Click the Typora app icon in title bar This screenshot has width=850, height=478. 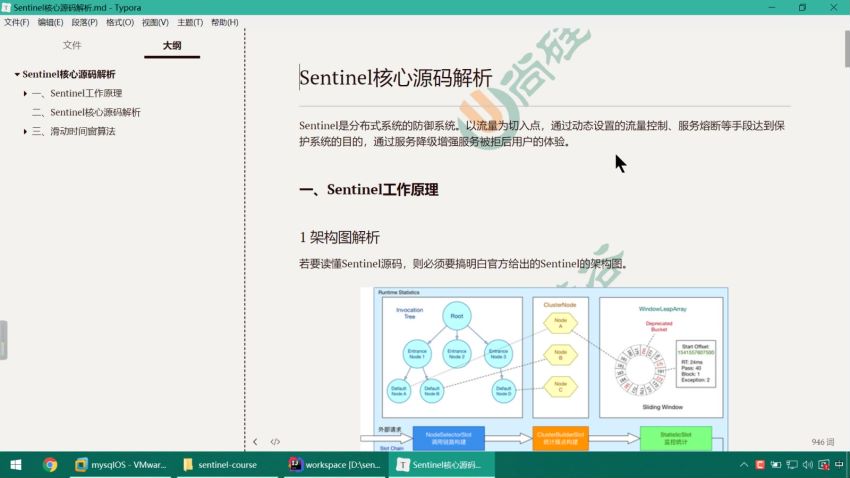tap(6, 8)
